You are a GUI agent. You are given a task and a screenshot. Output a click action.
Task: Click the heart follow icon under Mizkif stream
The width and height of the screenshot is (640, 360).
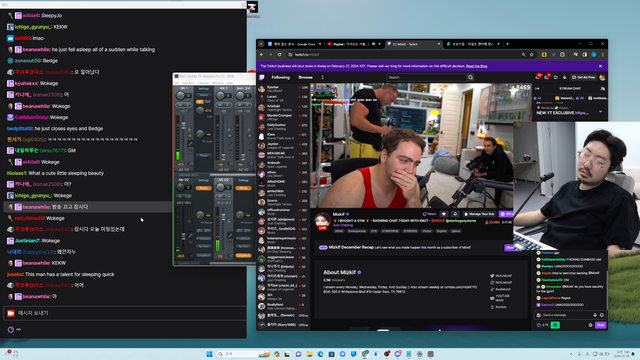point(444,214)
